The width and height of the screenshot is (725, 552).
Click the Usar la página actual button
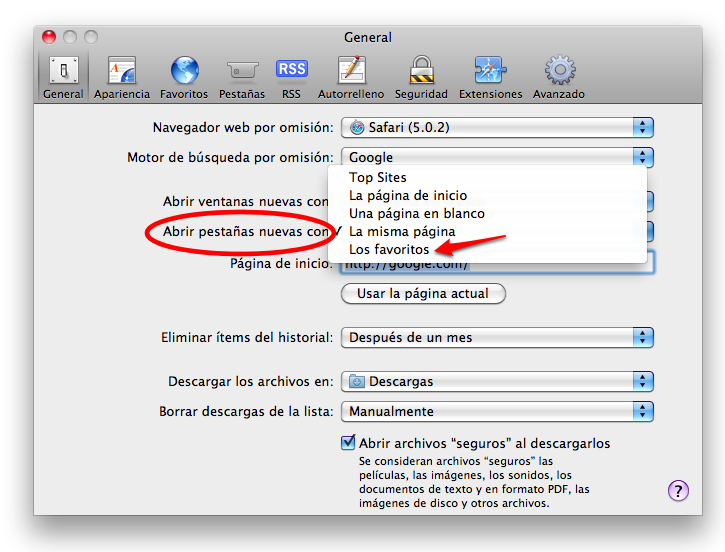424,294
